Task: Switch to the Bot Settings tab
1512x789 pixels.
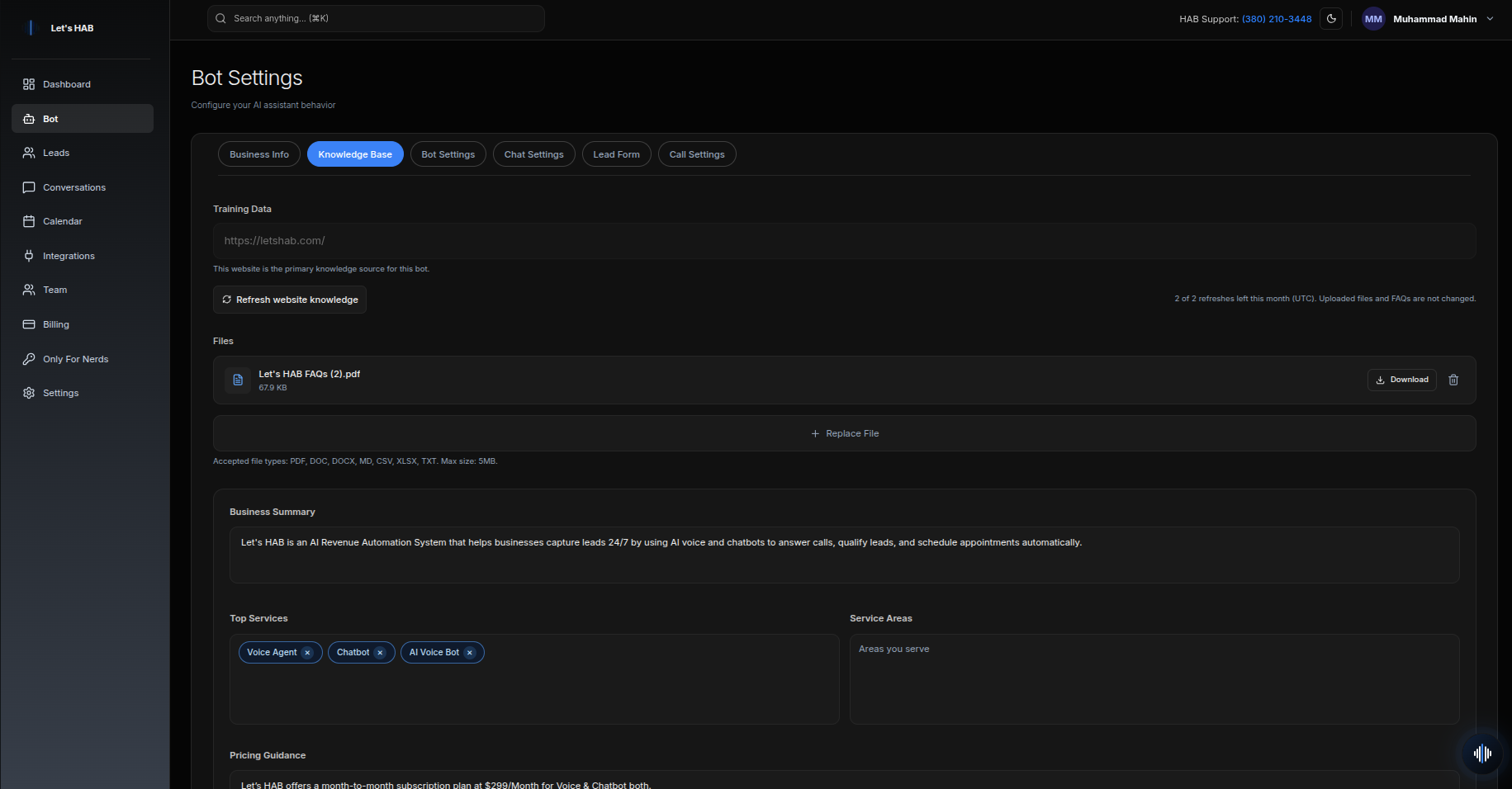Action: point(448,154)
